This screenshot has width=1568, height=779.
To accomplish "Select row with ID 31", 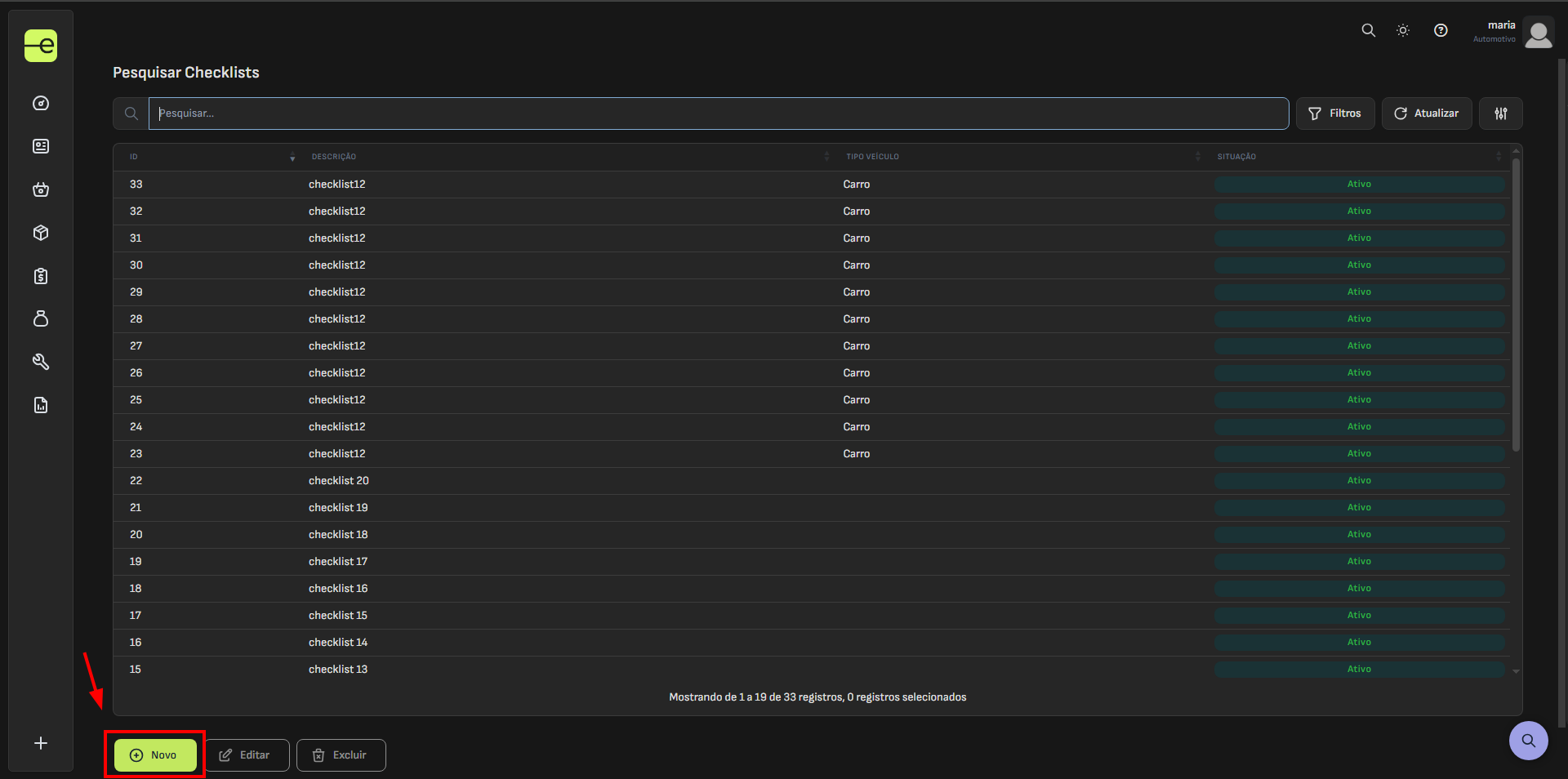I will click(x=812, y=238).
